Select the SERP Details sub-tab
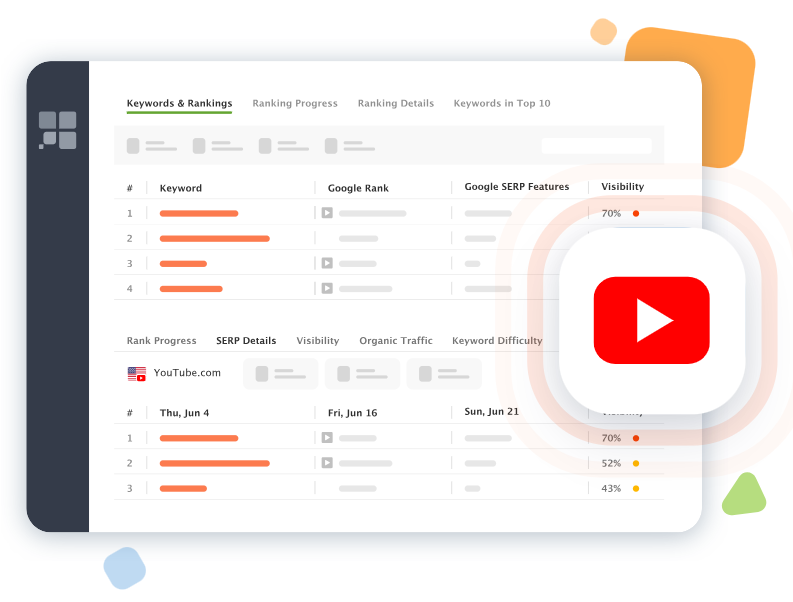The image size is (793, 602). (246, 340)
